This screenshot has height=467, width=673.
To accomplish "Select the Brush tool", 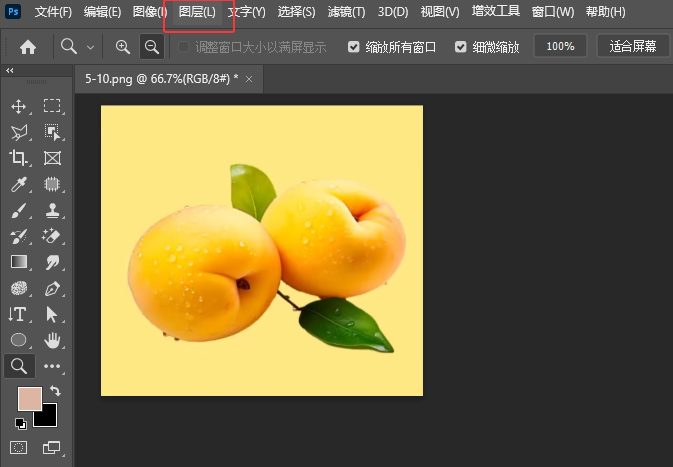I will pos(18,211).
